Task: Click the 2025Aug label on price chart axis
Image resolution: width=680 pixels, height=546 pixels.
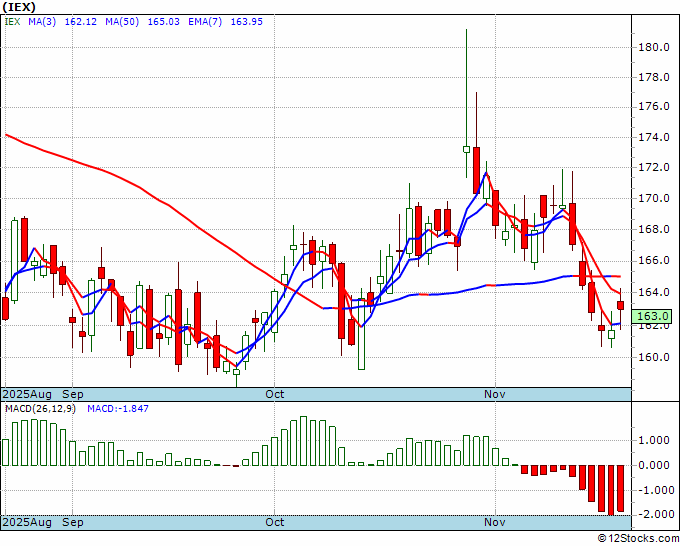Action: click(x=27, y=394)
